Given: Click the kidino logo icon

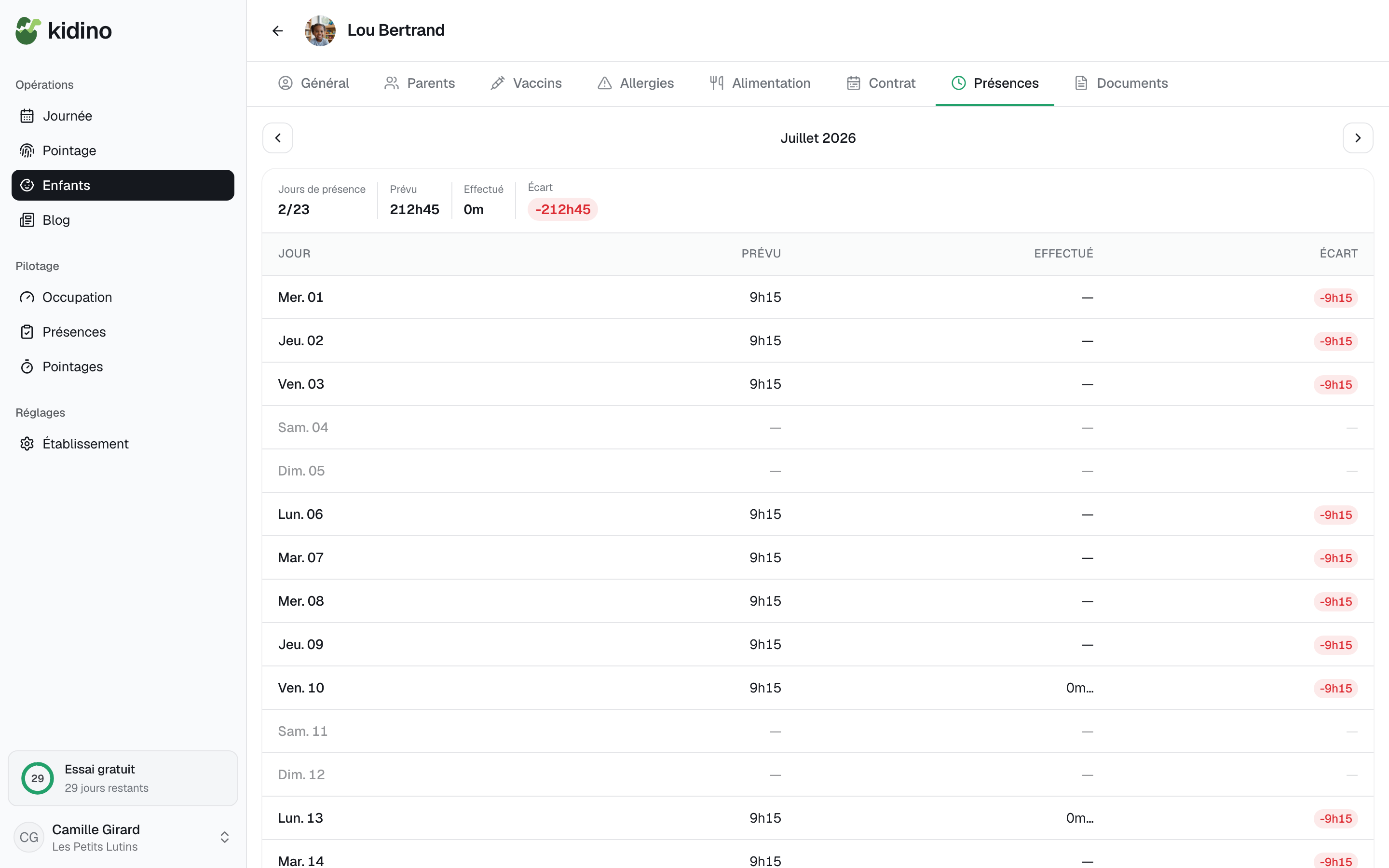Looking at the screenshot, I should click(28, 30).
